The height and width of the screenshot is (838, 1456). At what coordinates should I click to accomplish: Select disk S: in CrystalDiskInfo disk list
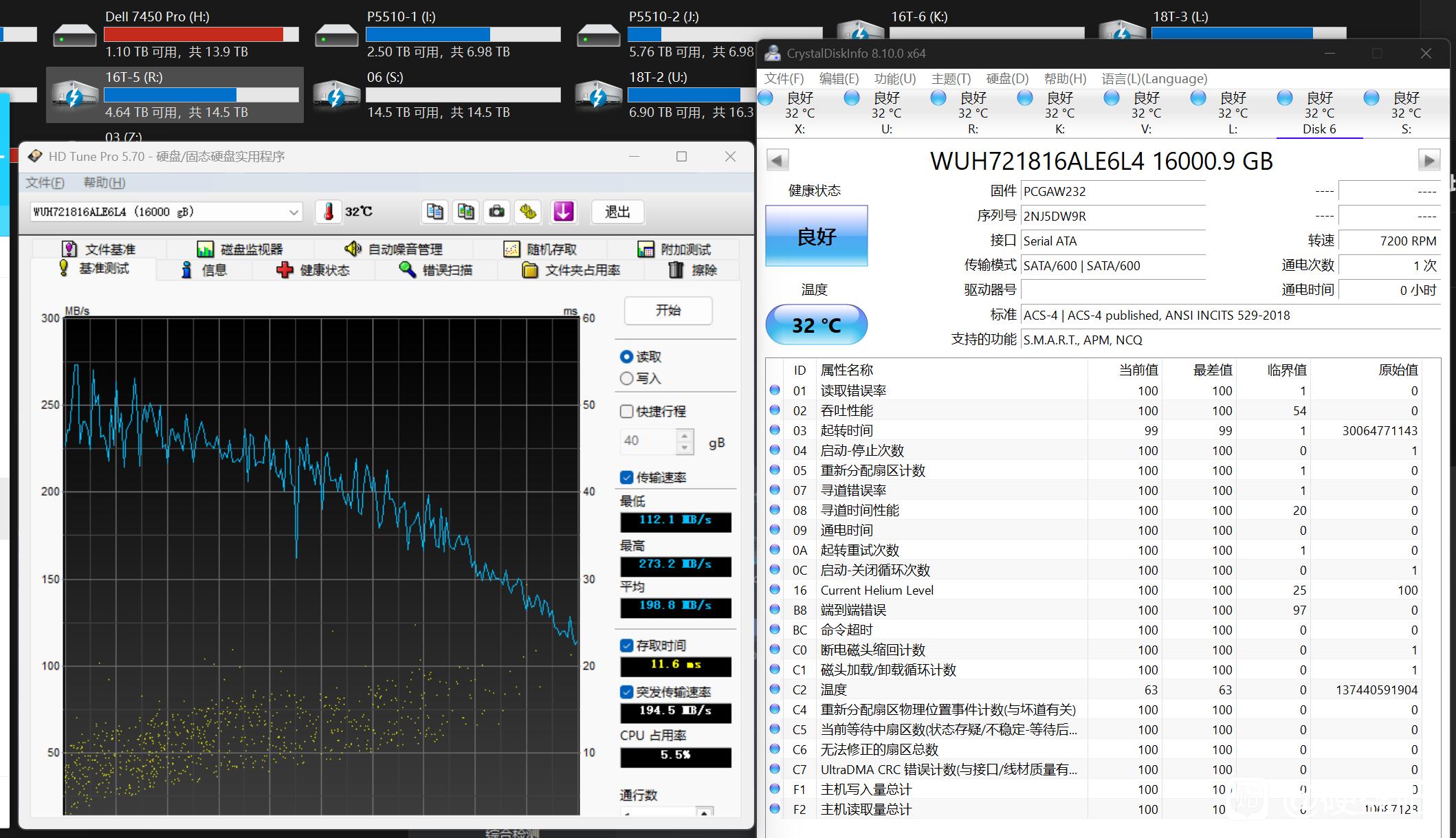pyautogui.click(x=1406, y=113)
